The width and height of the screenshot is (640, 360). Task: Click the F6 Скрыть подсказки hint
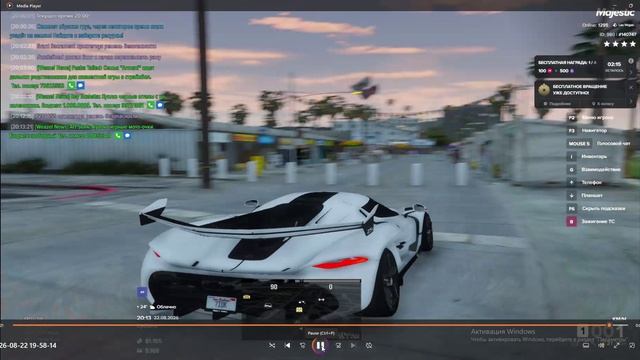coord(596,209)
